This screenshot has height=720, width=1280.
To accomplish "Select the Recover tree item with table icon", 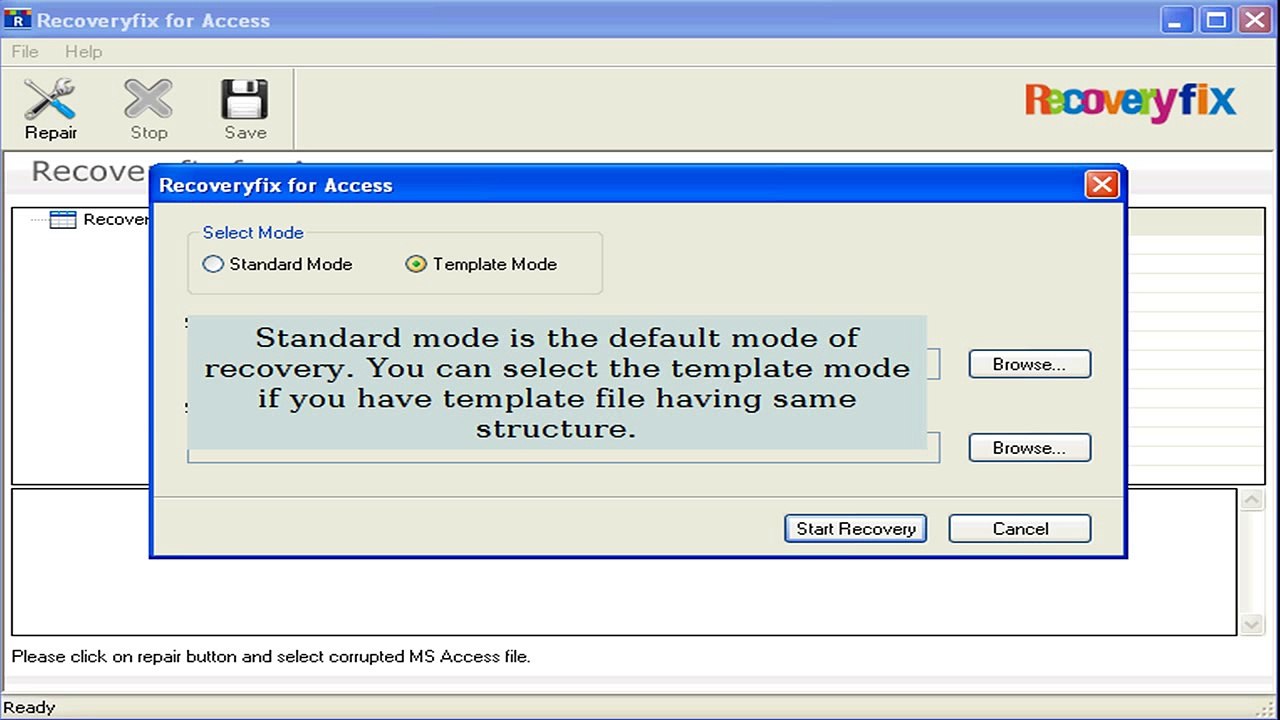I will pyautogui.click(x=99, y=220).
